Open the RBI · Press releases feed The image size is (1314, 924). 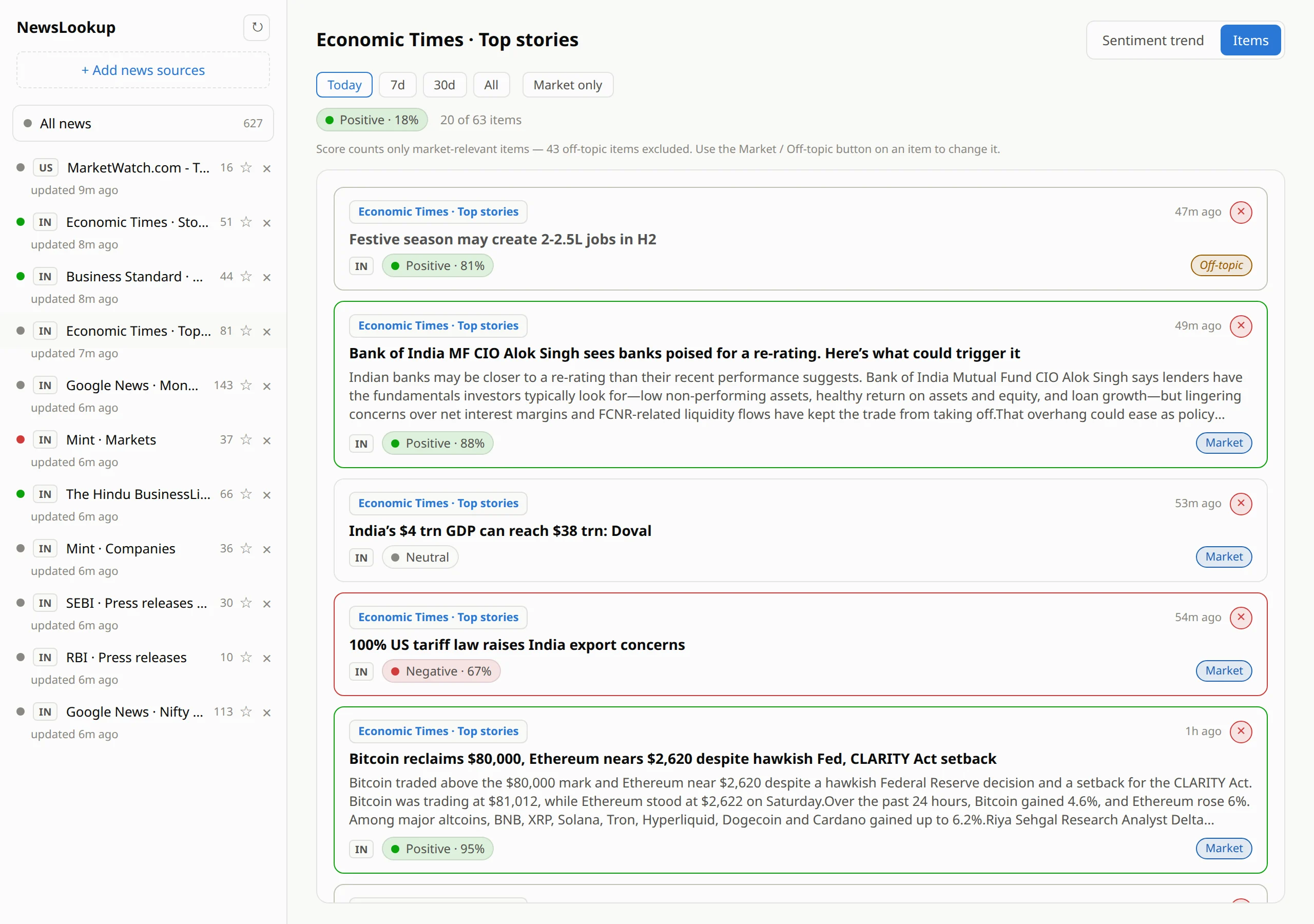pyautogui.click(x=126, y=657)
